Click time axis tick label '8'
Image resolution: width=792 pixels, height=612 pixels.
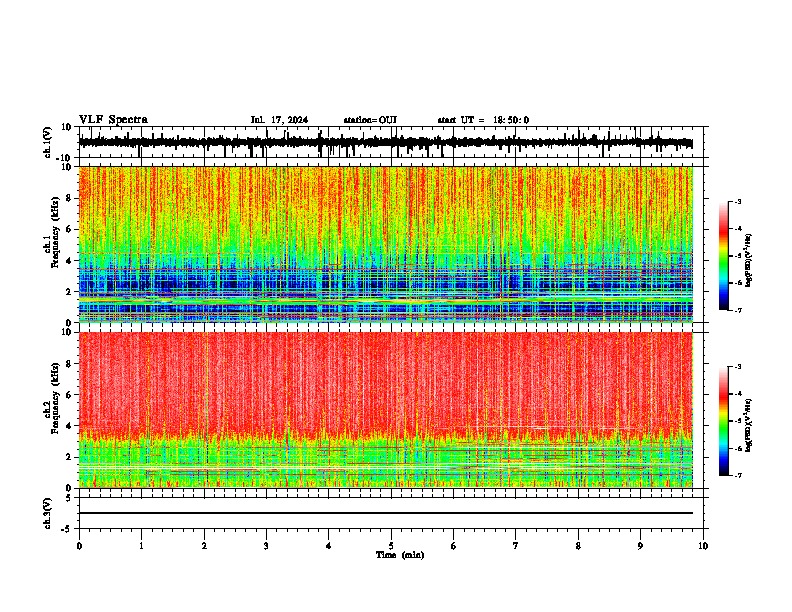coord(578,546)
